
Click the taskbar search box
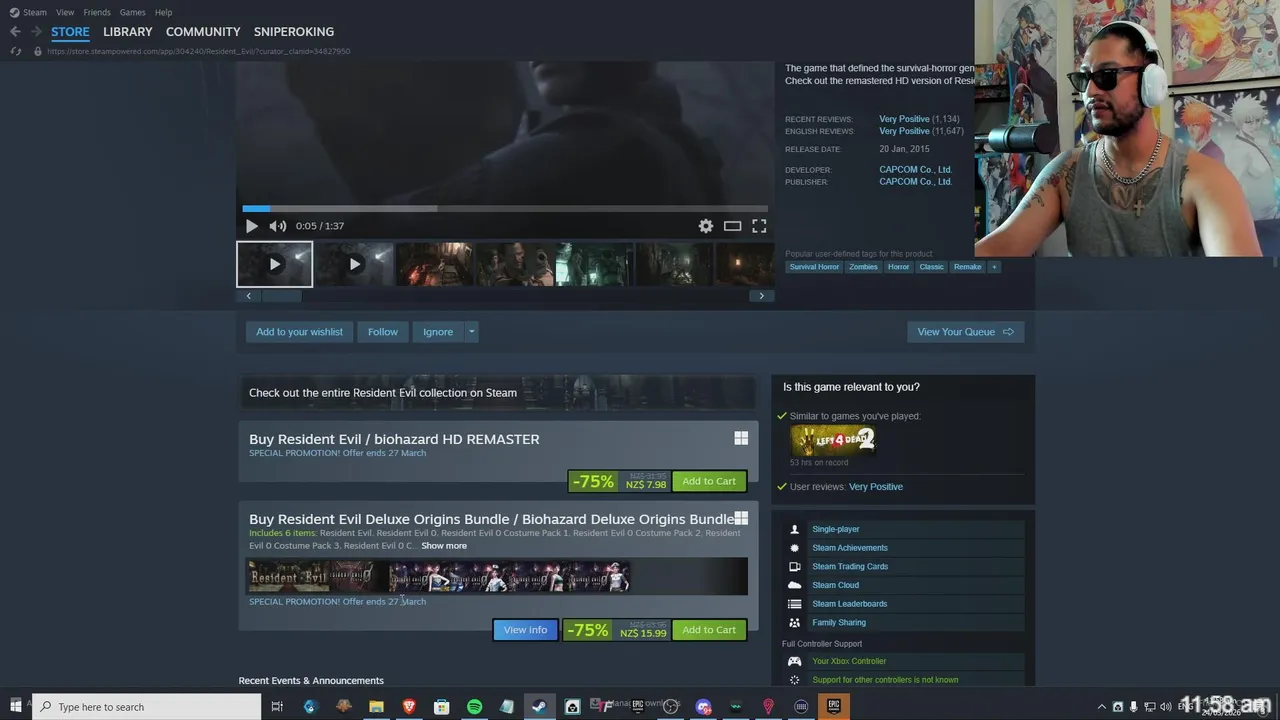click(x=147, y=707)
